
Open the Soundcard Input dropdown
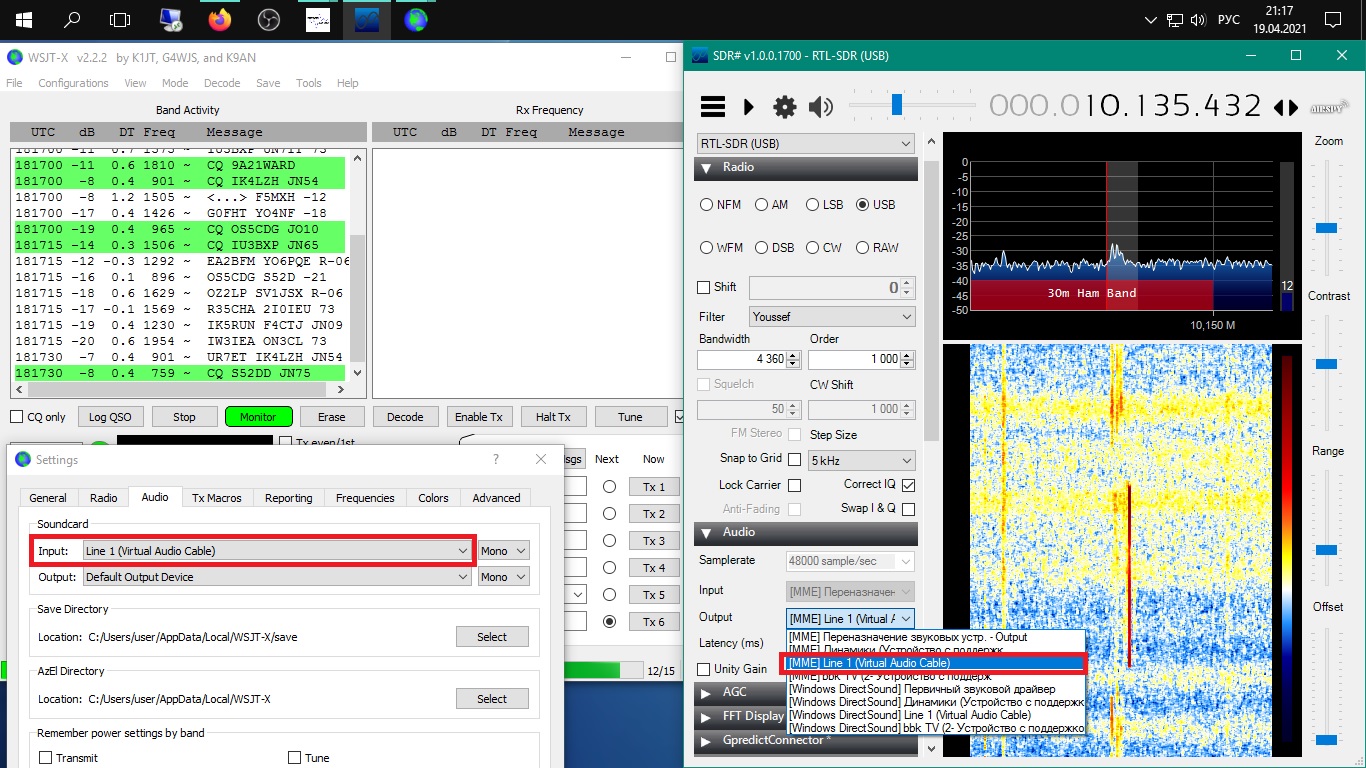[x=277, y=551]
